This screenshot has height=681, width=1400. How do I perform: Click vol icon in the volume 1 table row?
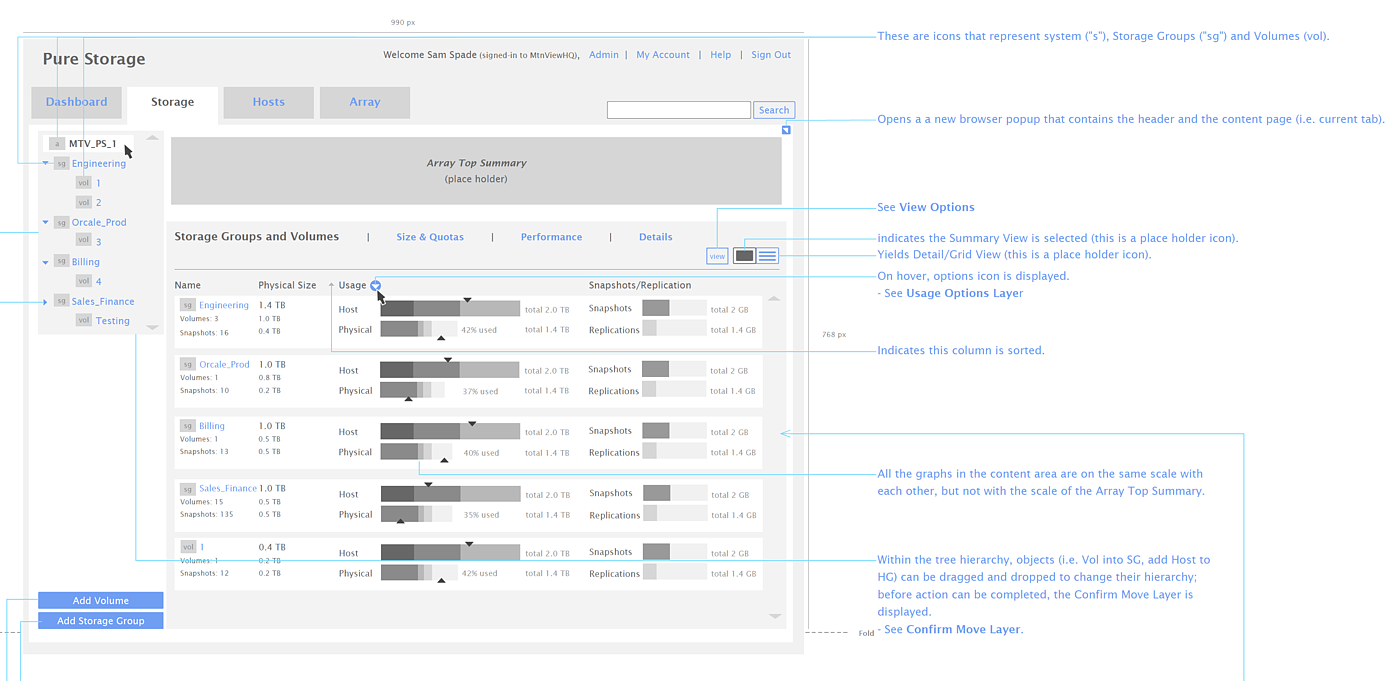187,547
